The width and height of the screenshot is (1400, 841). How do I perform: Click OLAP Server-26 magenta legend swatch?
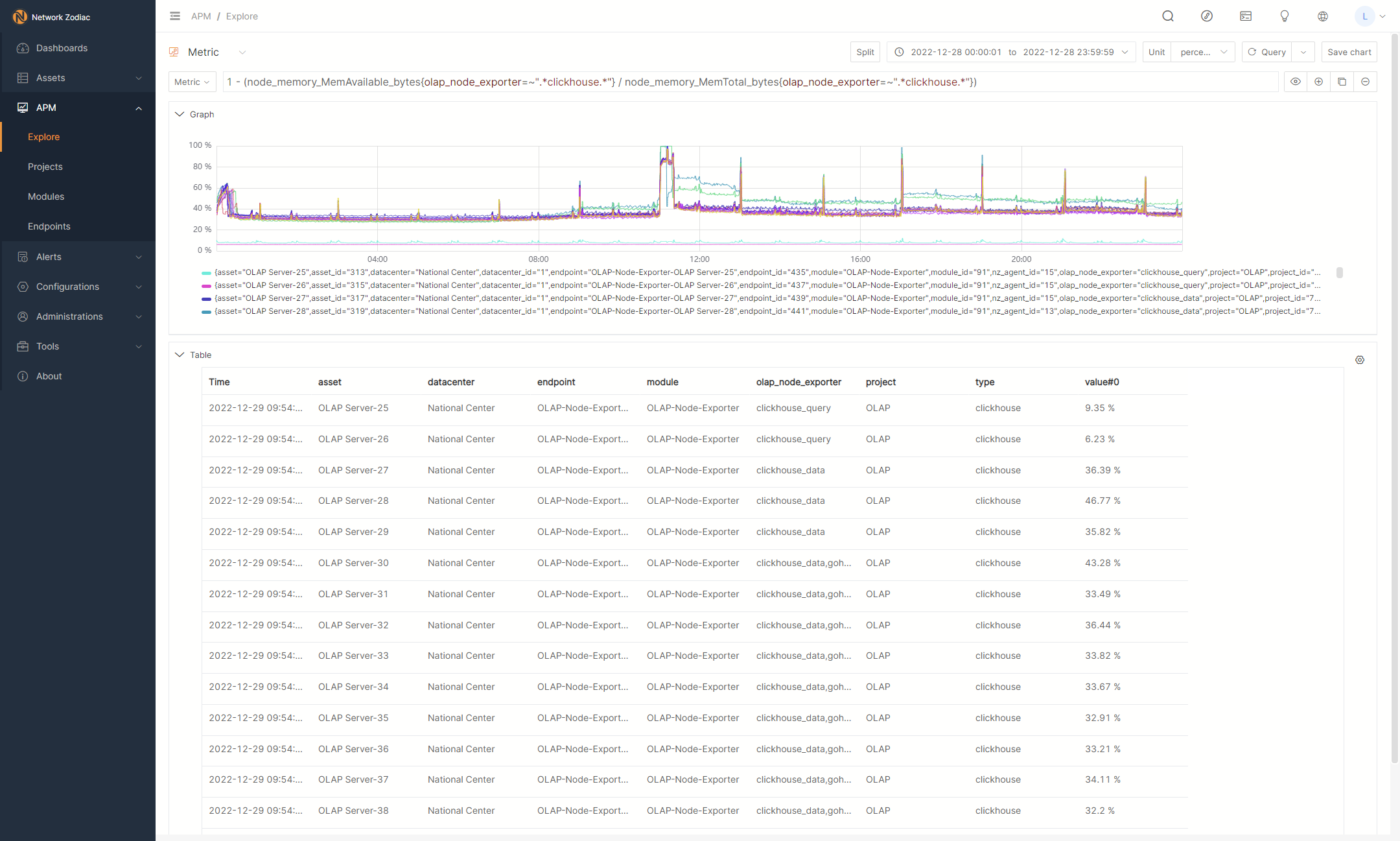(x=206, y=285)
